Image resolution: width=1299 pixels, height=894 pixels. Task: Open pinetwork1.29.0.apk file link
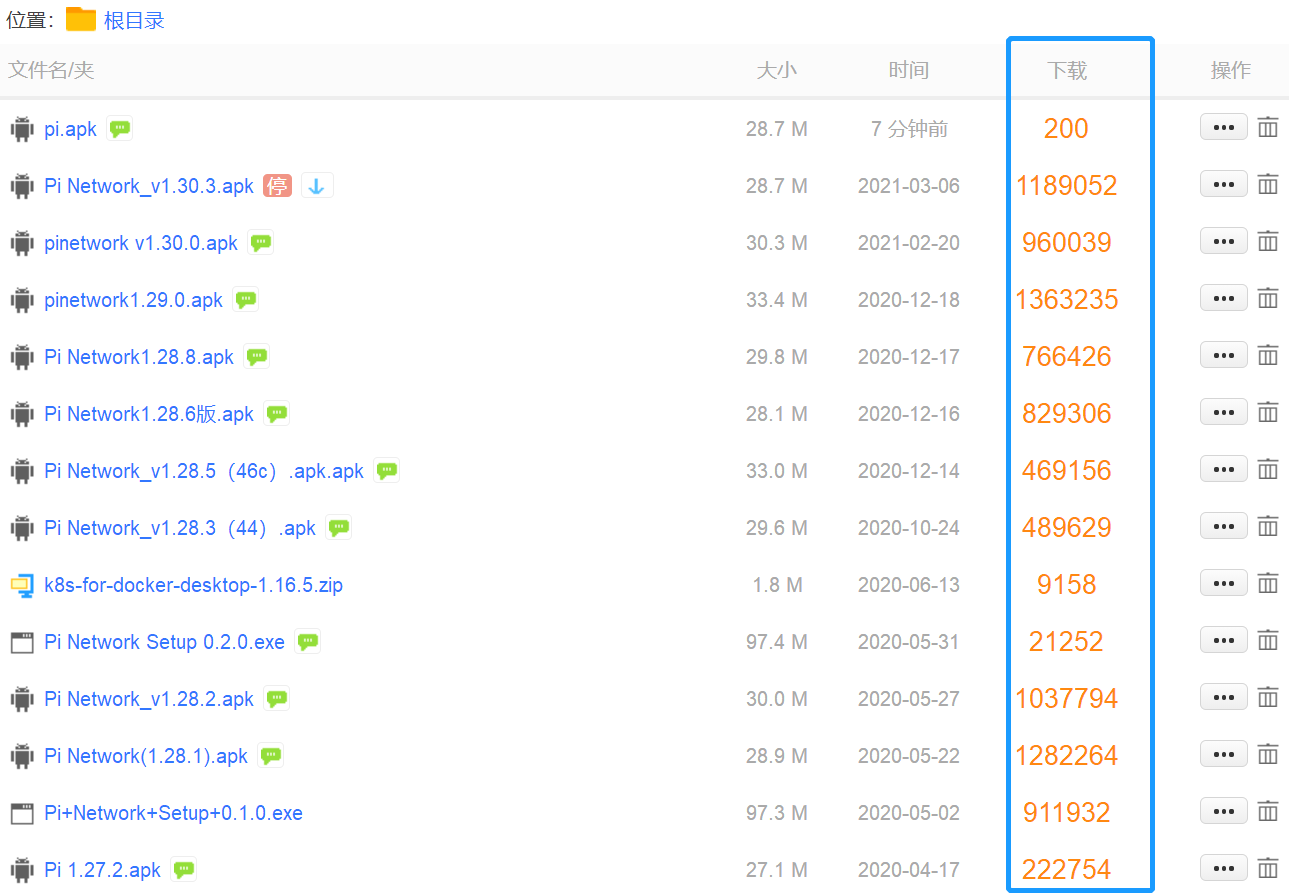point(134,300)
